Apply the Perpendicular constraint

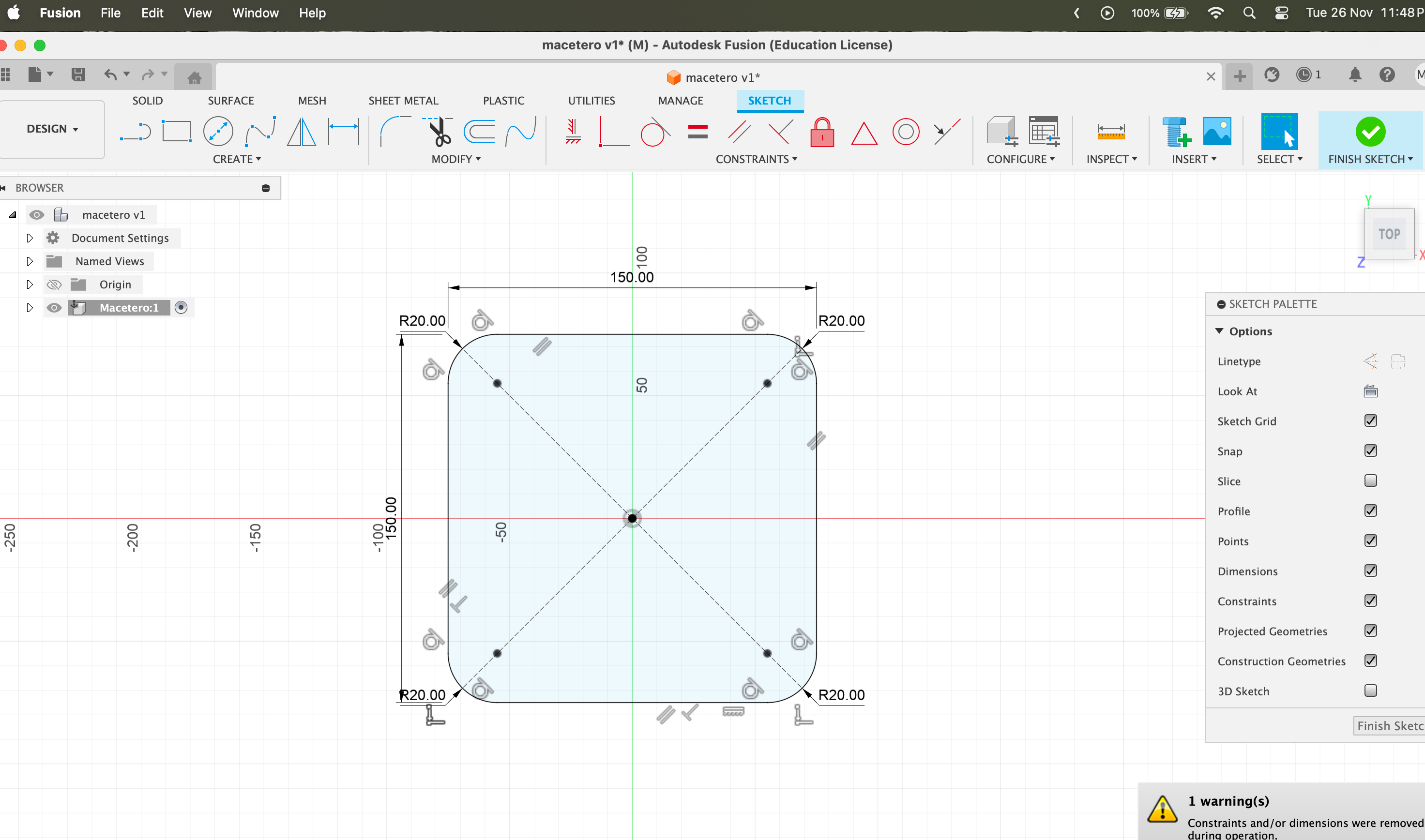click(781, 131)
